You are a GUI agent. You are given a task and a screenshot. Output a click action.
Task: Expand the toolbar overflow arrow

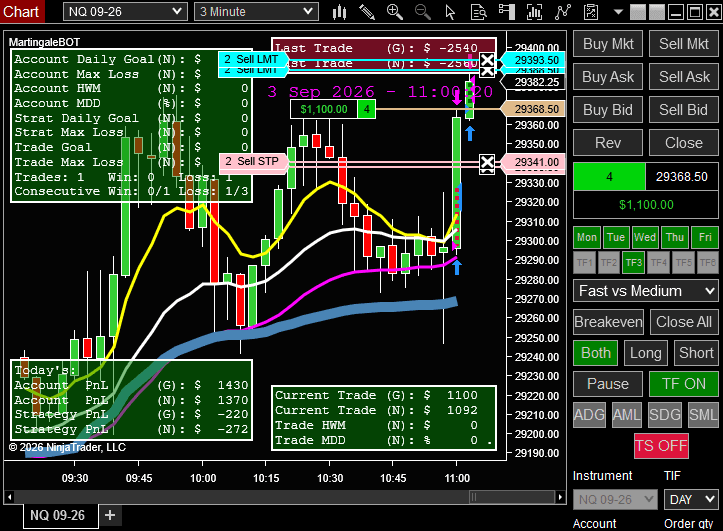coord(618,12)
